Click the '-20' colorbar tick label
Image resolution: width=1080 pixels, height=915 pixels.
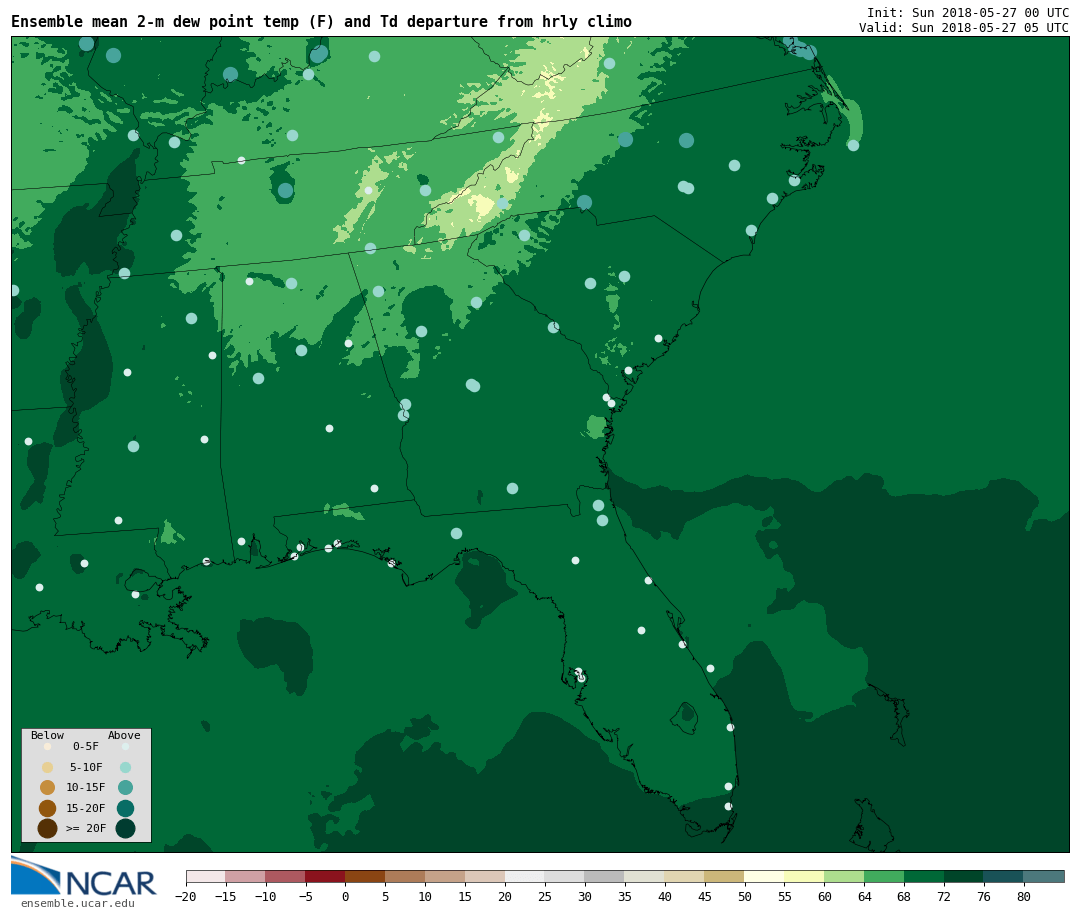click(x=186, y=896)
